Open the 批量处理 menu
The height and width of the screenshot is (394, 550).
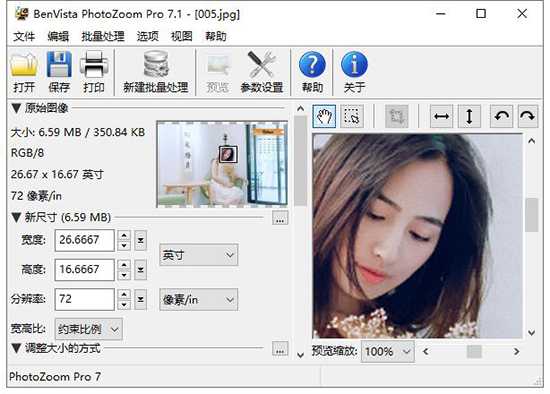click(103, 36)
